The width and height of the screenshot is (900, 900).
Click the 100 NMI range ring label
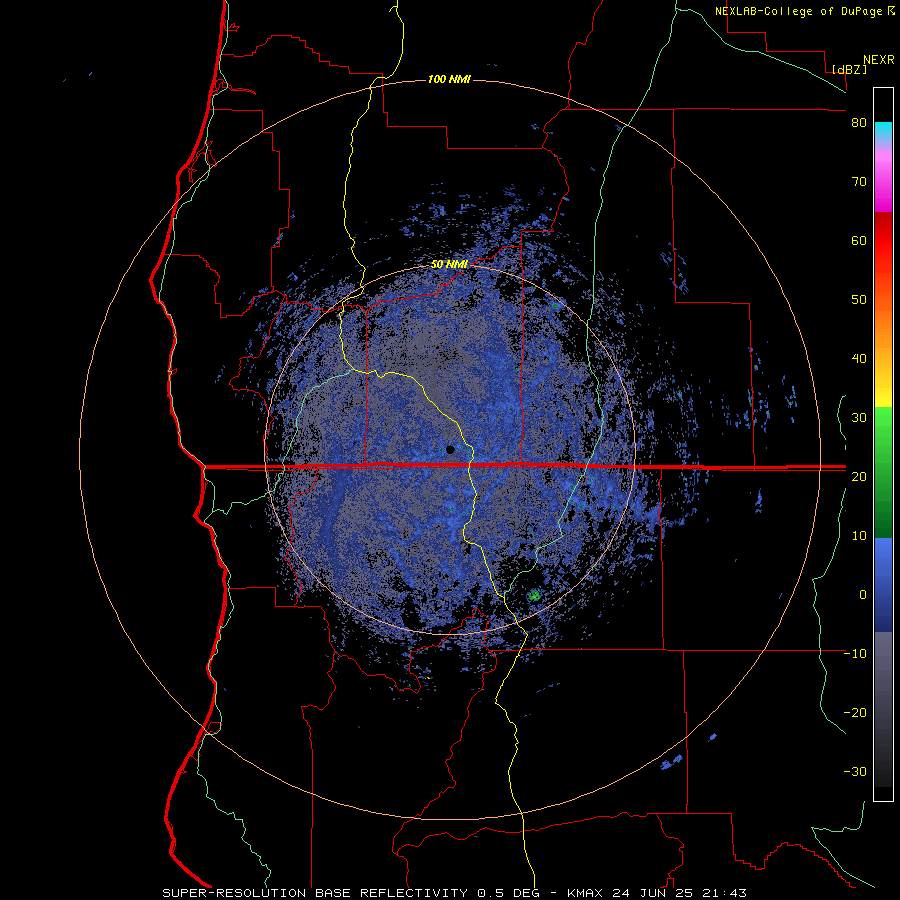449,79
